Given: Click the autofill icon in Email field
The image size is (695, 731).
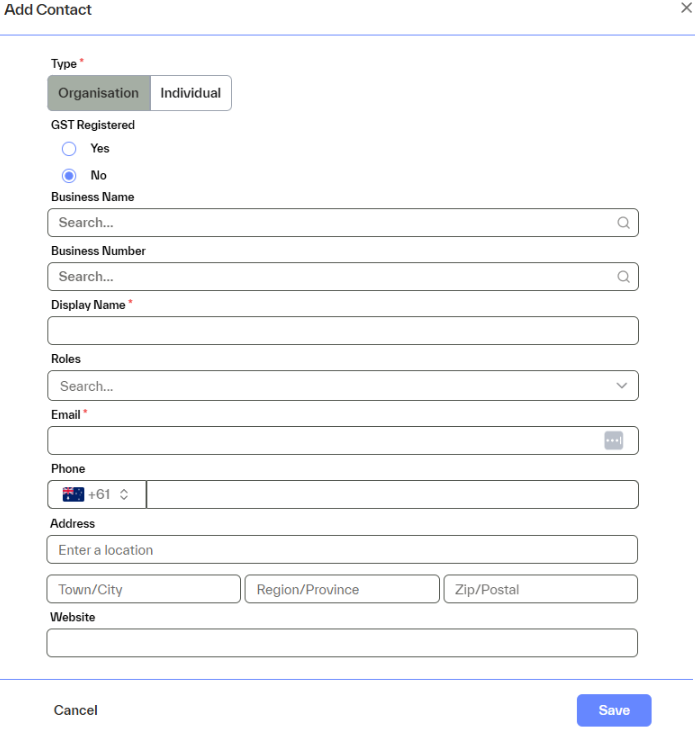Looking at the screenshot, I should (x=613, y=441).
